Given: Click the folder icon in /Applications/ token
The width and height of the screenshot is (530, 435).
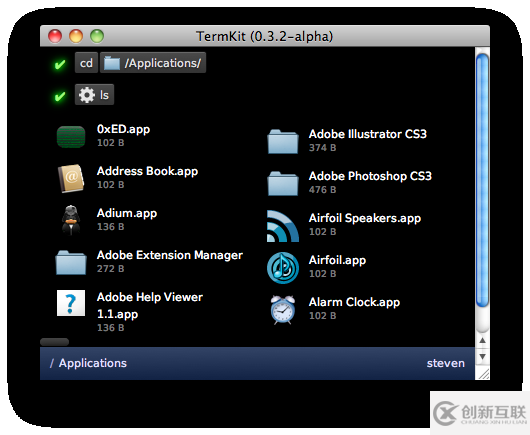Looking at the screenshot, I should 112,63.
